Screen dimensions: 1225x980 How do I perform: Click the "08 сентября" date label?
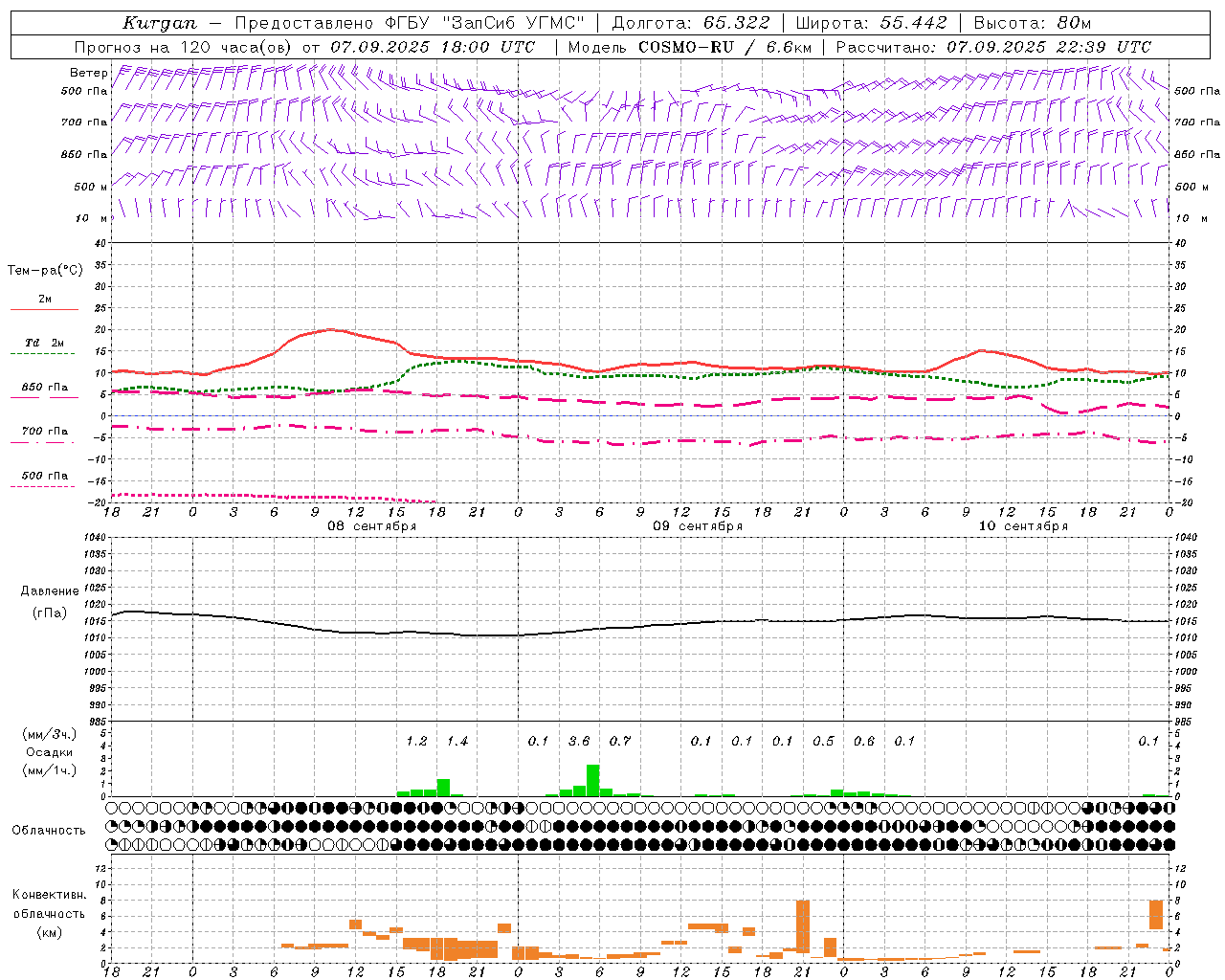[372, 526]
